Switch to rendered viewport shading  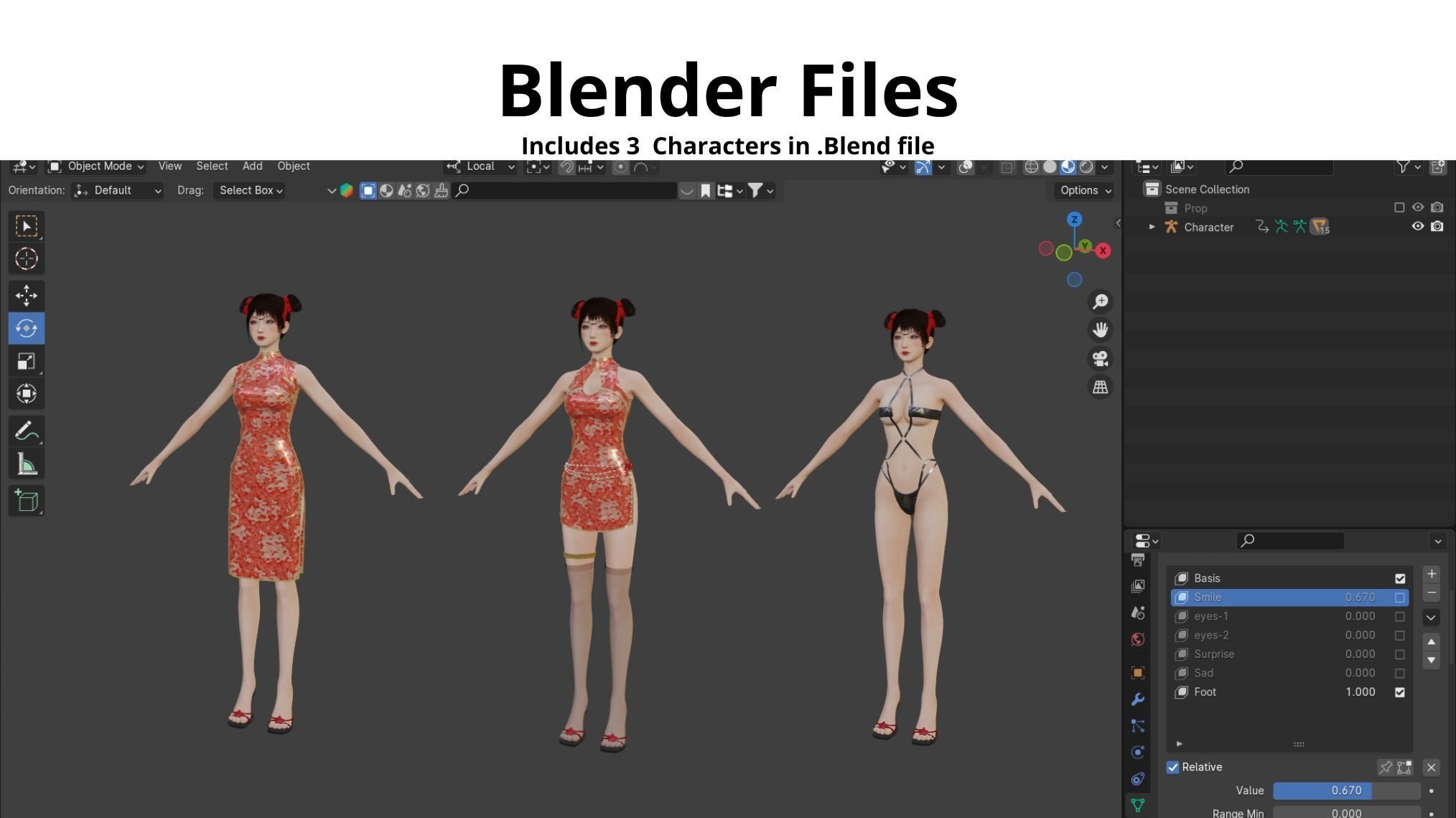click(1086, 167)
